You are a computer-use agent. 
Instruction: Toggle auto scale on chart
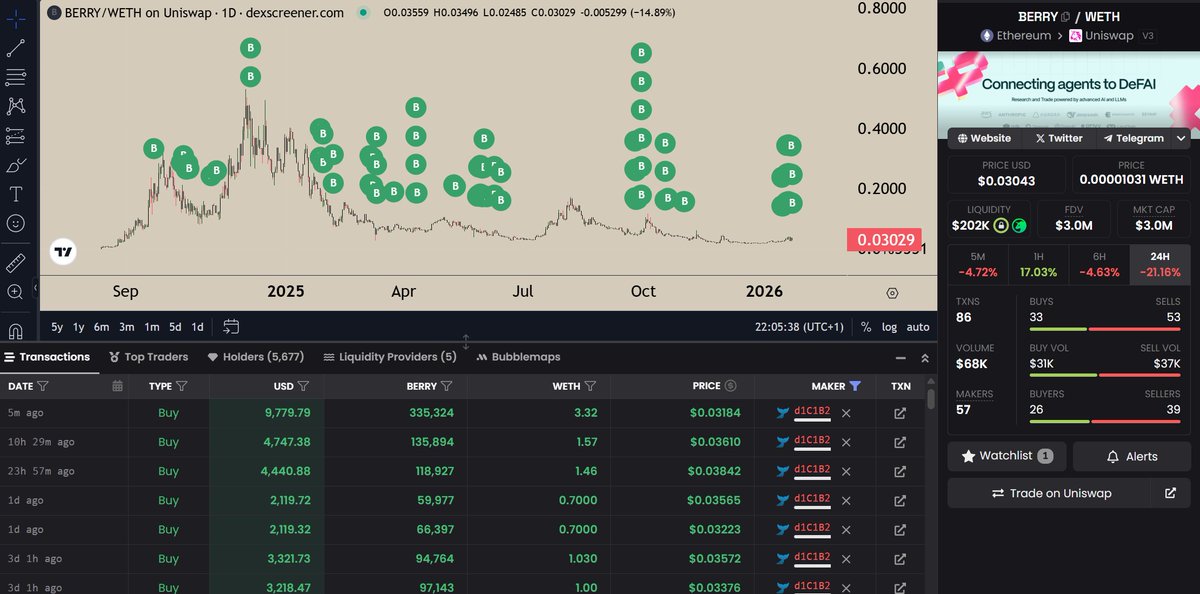tap(917, 327)
